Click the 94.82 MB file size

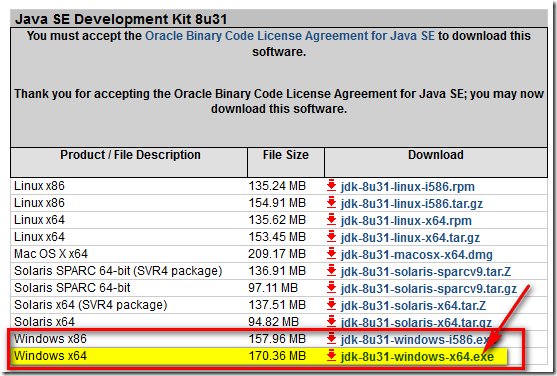point(274,322)
